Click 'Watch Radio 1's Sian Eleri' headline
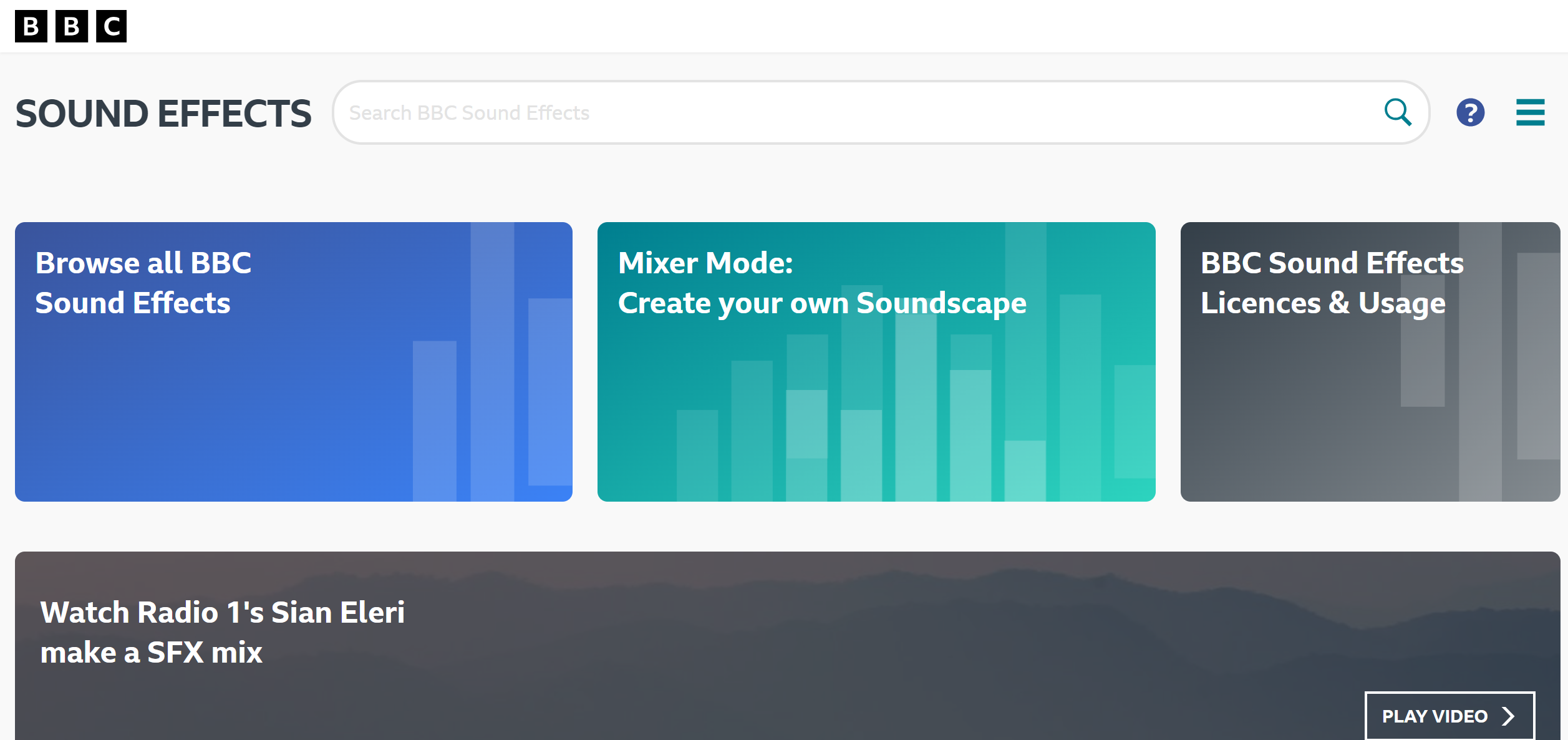 [x=223, y=612]
